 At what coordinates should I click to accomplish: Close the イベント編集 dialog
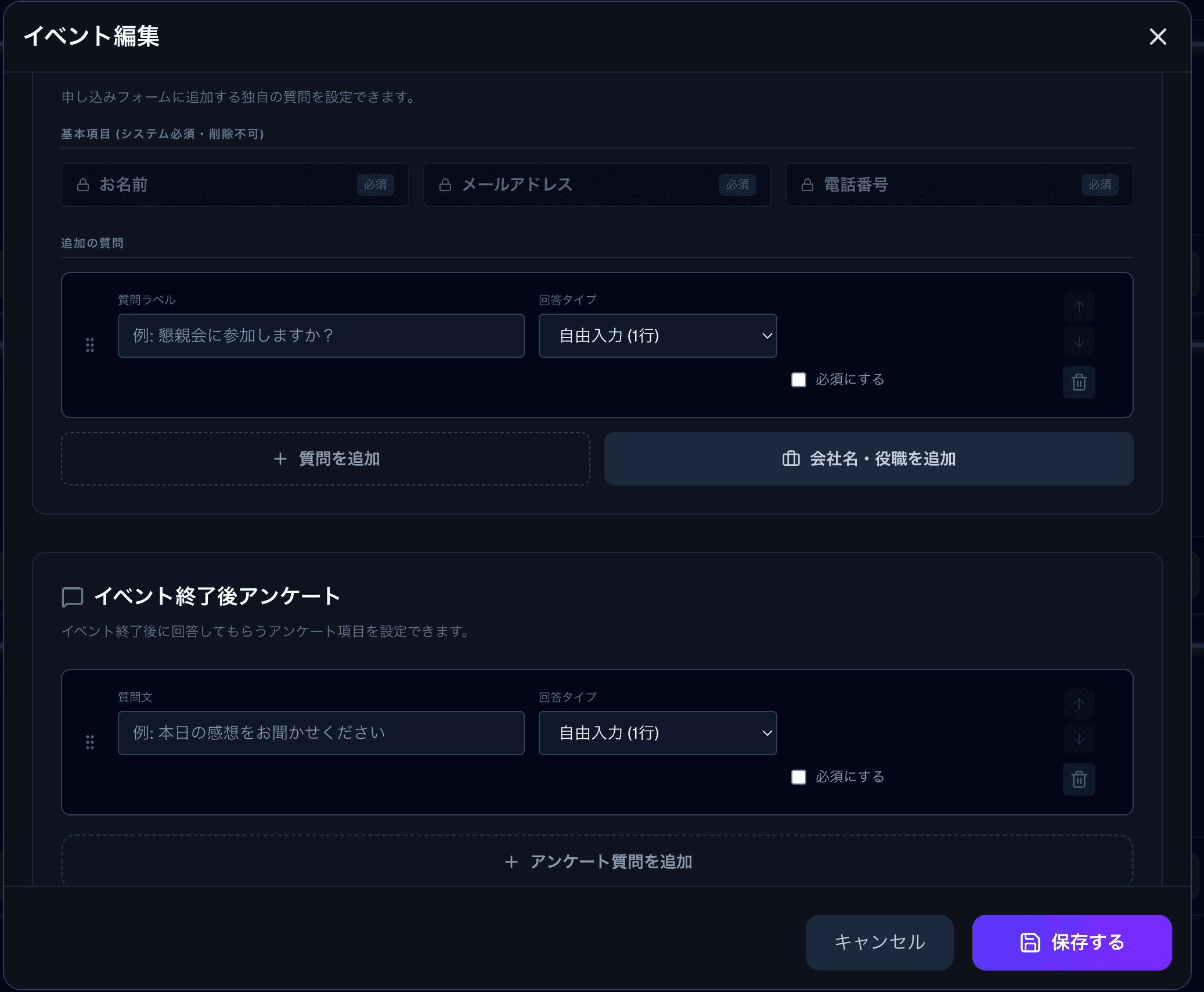[x=1158, y=37]
